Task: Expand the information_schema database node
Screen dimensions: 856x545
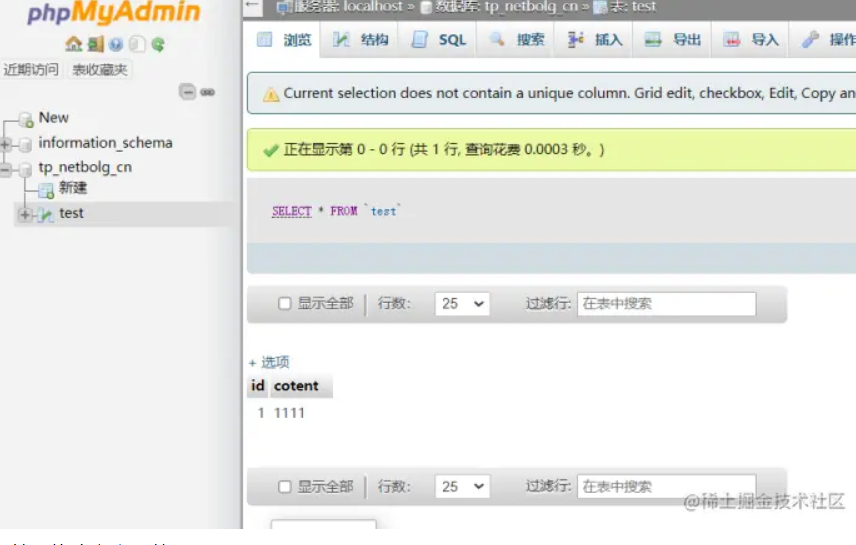Action: click(x=6, y=144)
